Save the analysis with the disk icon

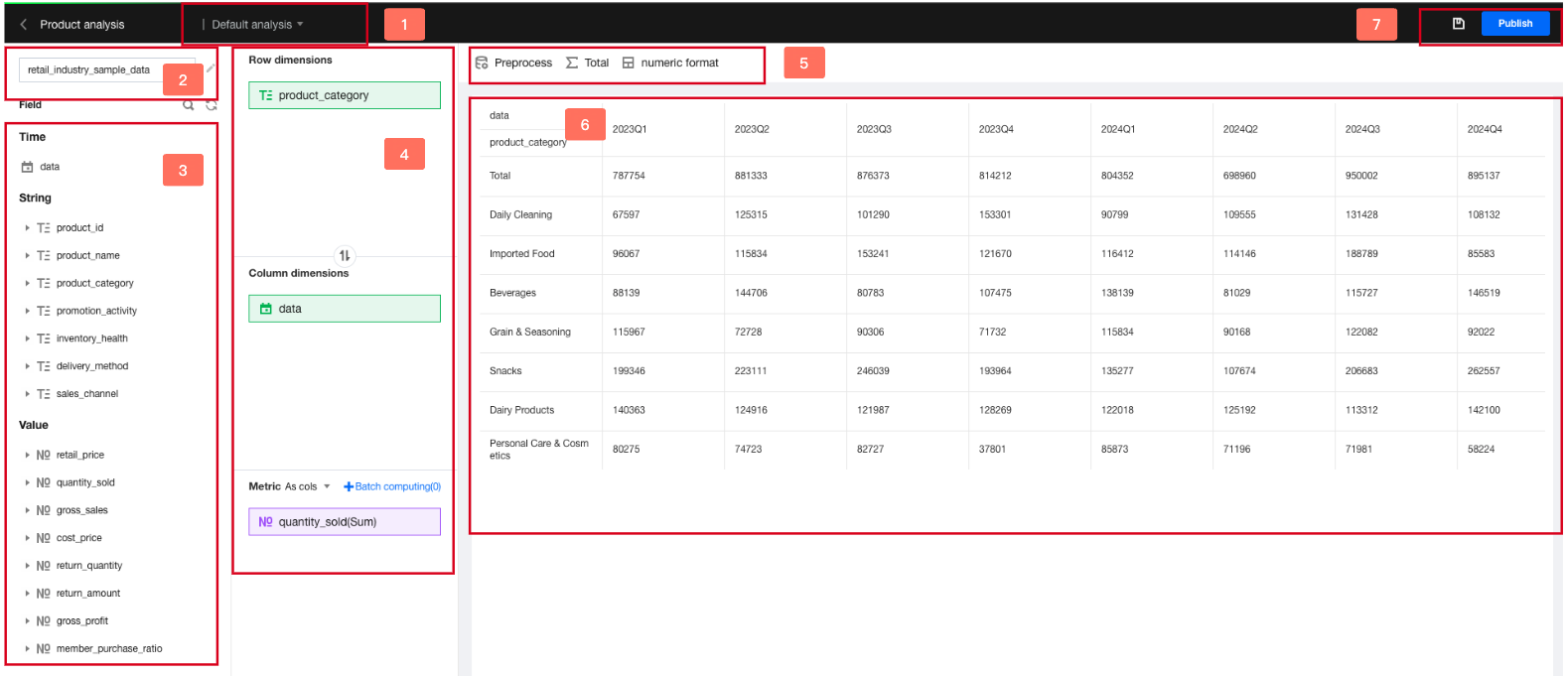tap(1458, 24)
